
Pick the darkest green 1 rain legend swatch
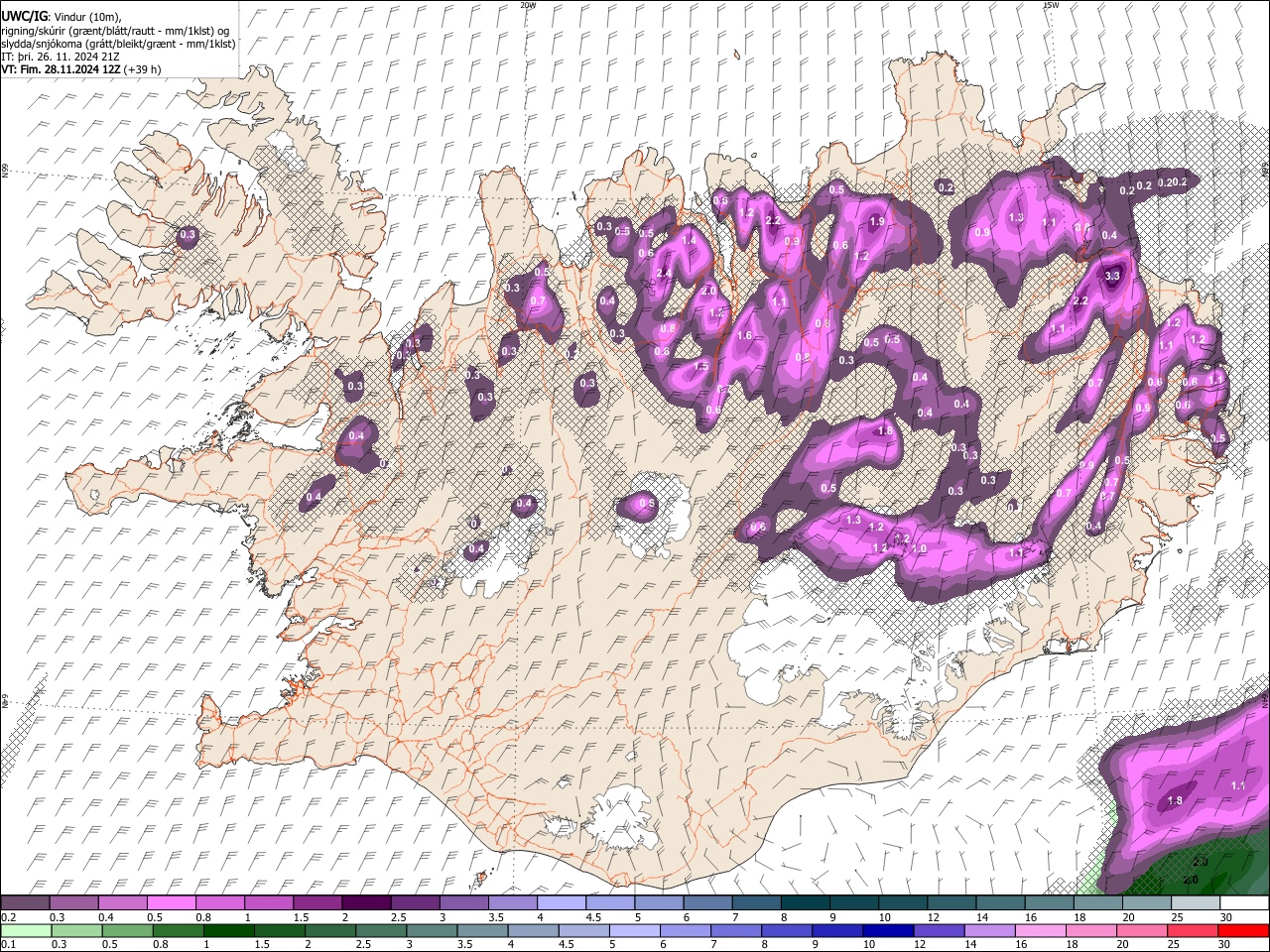229,930
